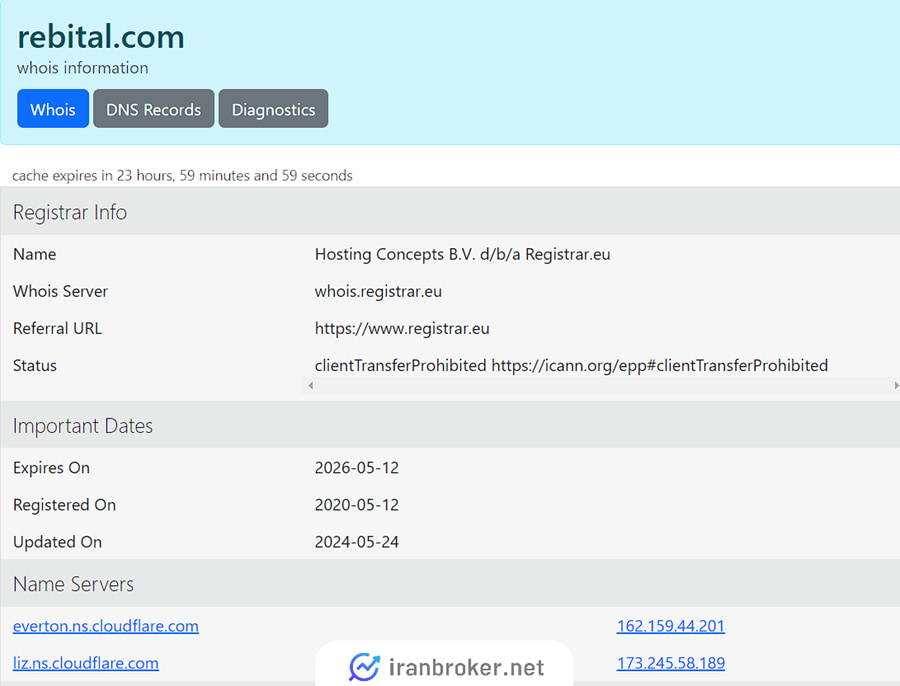Open everton.ns.cloudflare.com name server link
Image resolution: width=900 pixels, height=686 pixels.
click(106, 626)
